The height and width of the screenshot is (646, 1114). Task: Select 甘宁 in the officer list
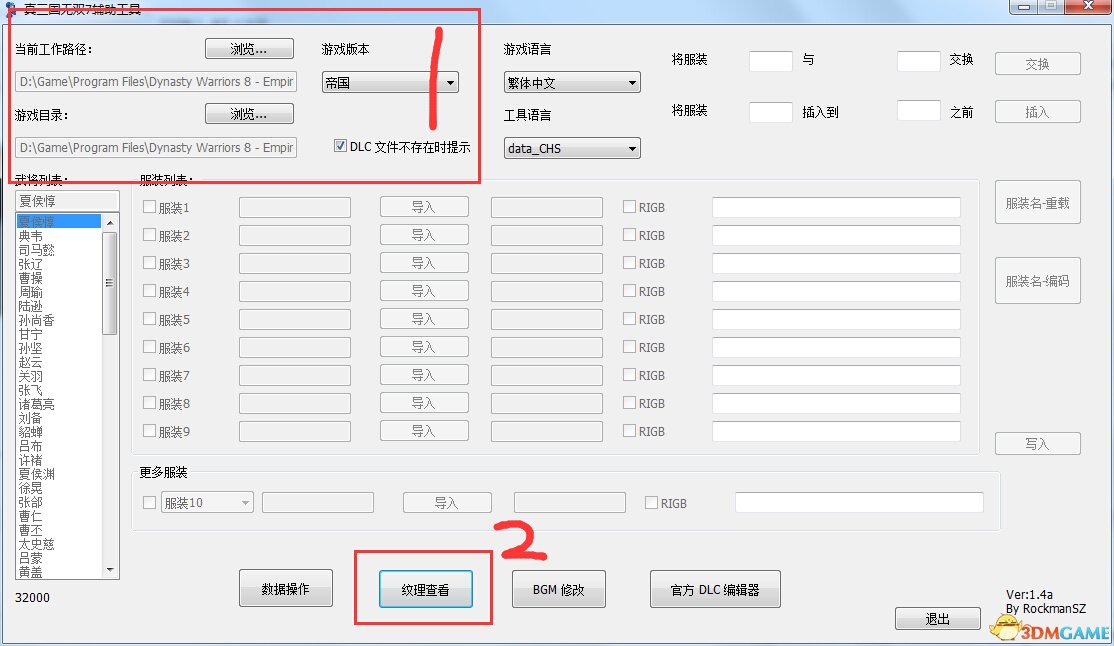point(31,334)
